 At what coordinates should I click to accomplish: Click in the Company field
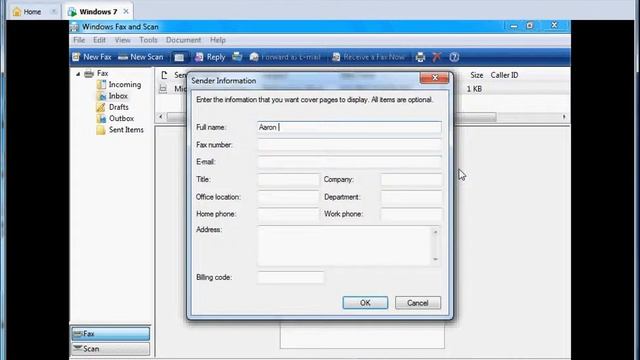pyautogui.click(x=411, y=179)
